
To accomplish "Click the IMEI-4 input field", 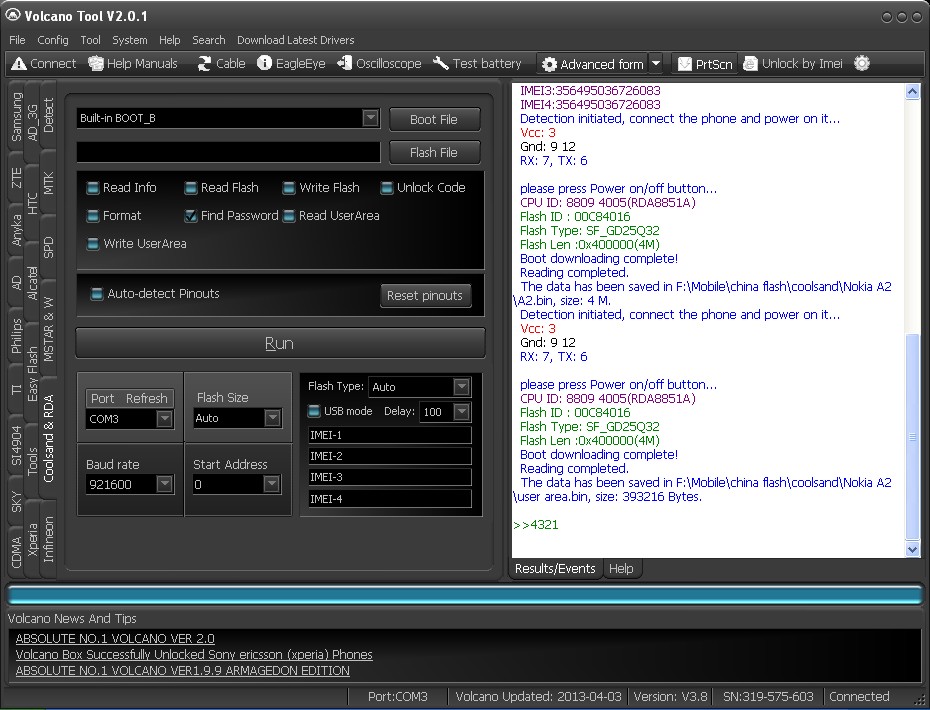I will pos(390,499).
